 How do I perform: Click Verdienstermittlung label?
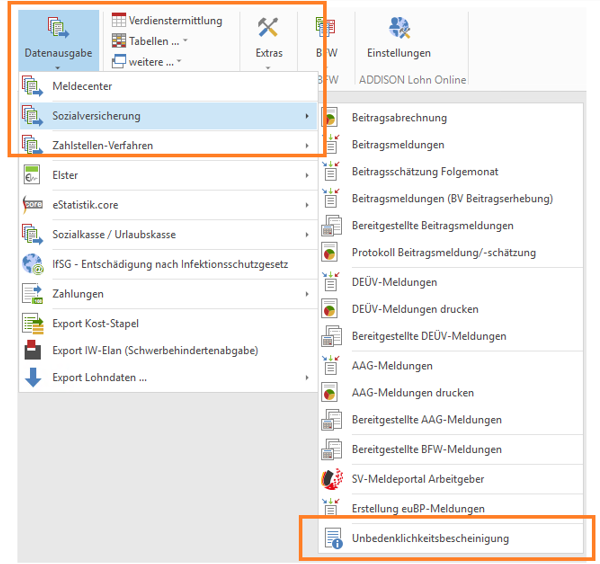click(175, 20)
